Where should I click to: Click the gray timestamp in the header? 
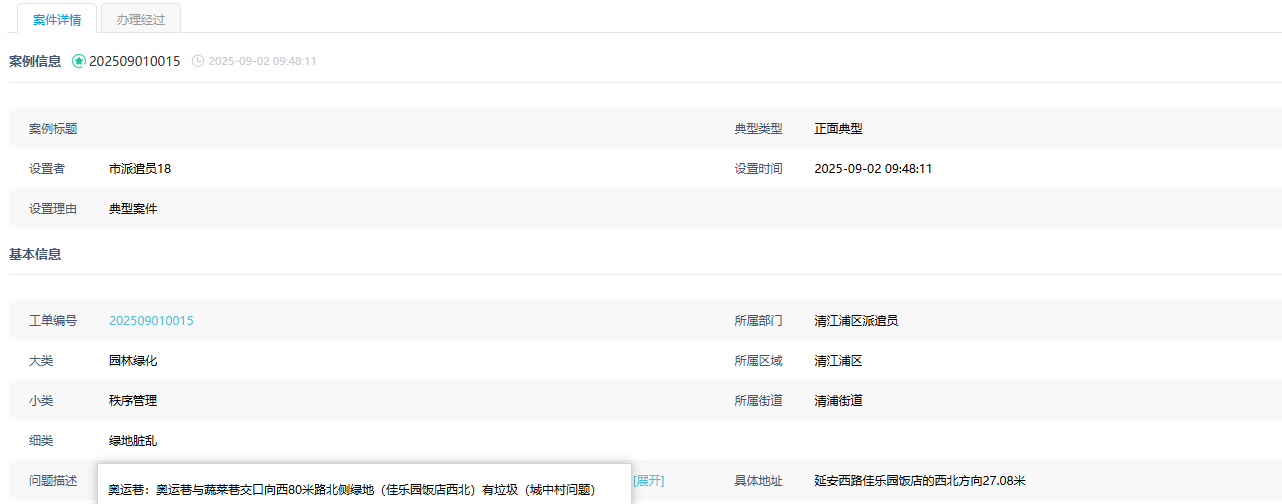tap(262, 61)
